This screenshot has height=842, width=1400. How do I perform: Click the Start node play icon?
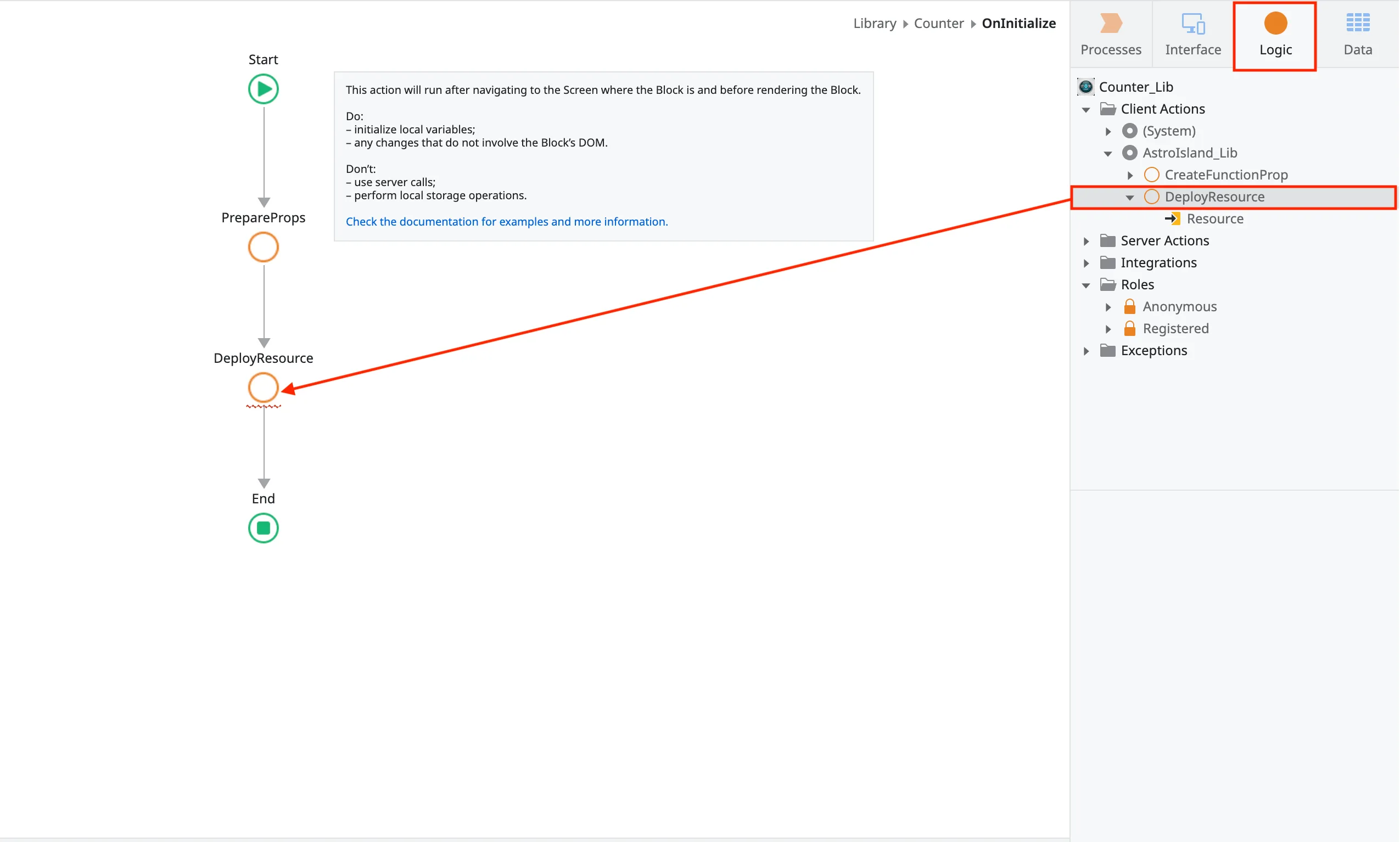pyautogui.click(x=263, y=88)
